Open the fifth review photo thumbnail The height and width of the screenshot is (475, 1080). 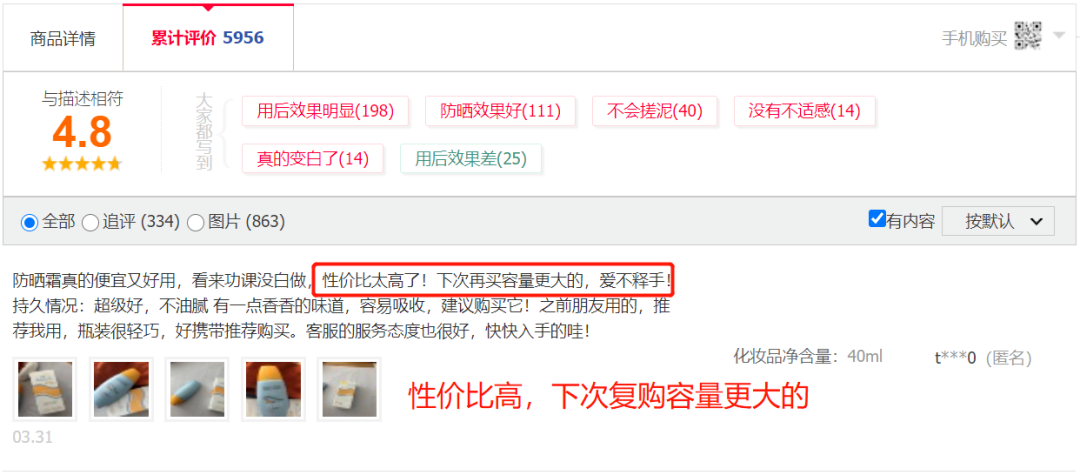click(x=349, y=389)
